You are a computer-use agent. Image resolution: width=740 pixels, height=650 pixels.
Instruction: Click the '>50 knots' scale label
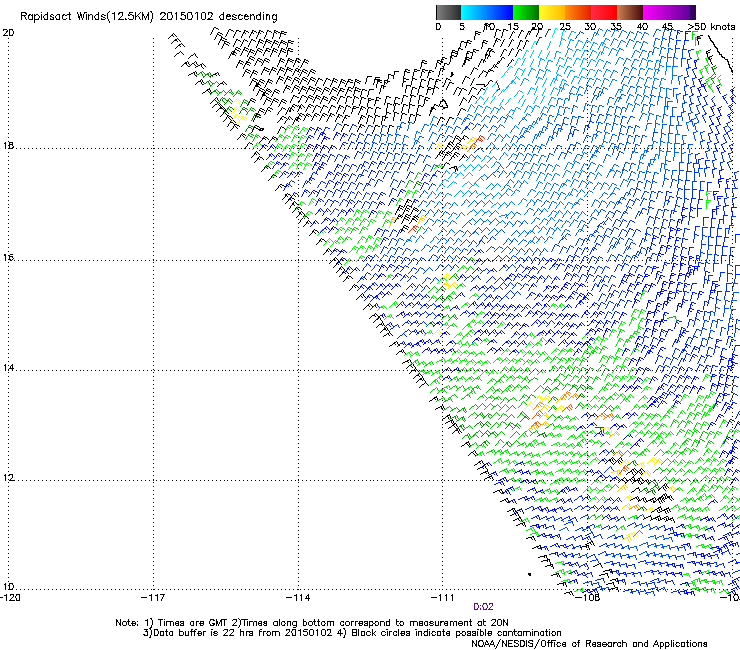tap(711, 27)
